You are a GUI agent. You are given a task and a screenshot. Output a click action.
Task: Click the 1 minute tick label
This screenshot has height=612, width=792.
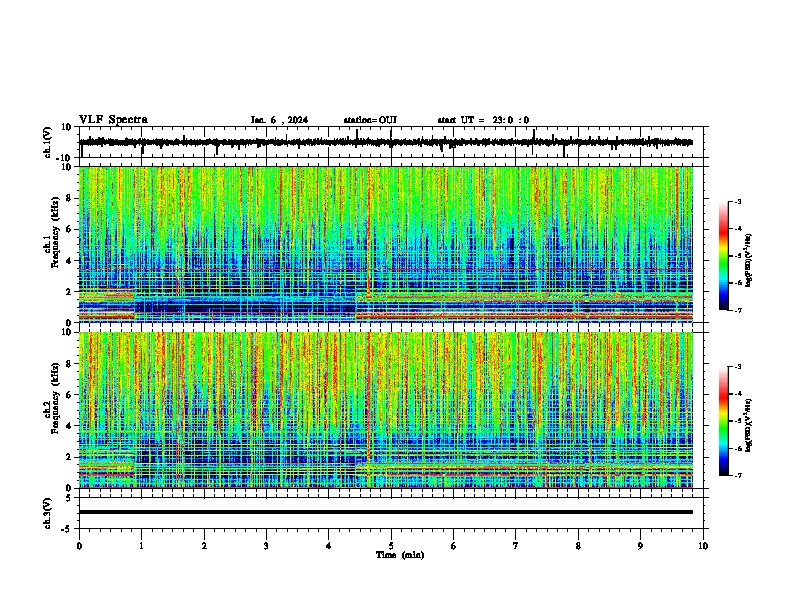(142, 546)
